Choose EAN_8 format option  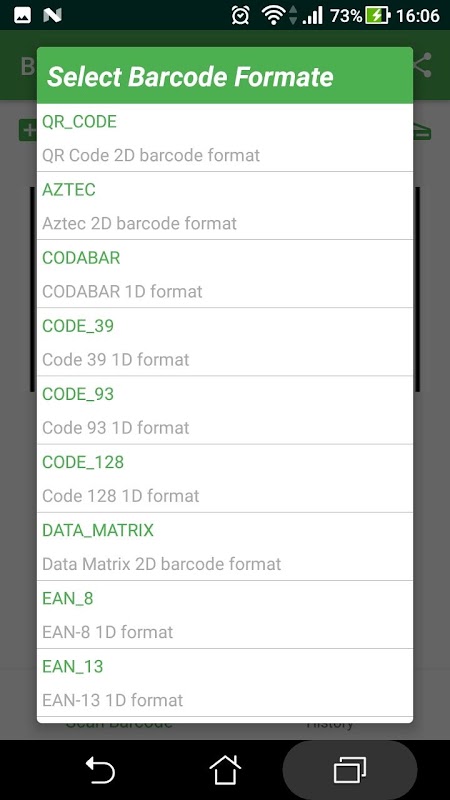click(224, 615)
